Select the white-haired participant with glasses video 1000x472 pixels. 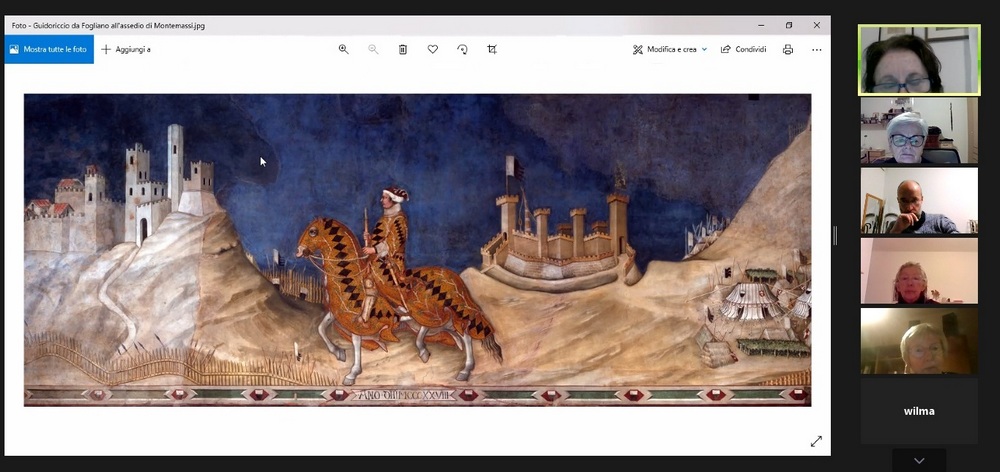click(x=919, y=130)
